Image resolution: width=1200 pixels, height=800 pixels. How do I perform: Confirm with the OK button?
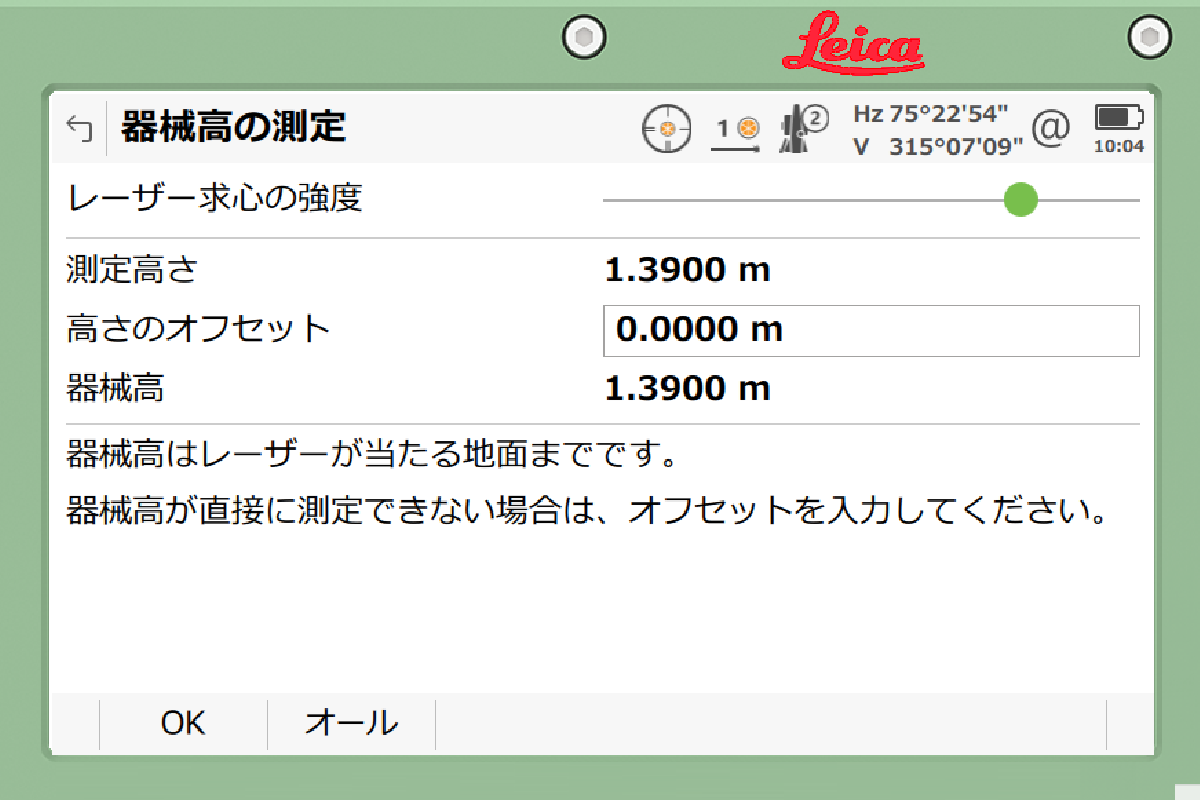point(184,723)
